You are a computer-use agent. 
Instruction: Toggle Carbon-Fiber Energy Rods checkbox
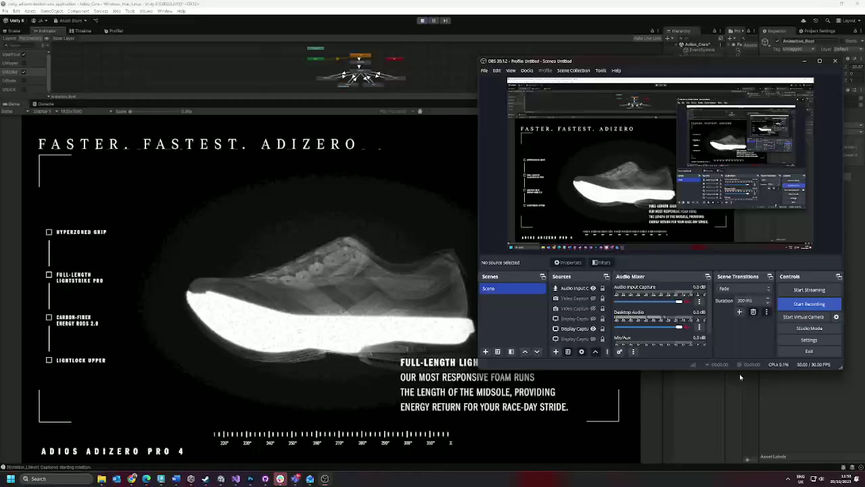click(49, 318)
